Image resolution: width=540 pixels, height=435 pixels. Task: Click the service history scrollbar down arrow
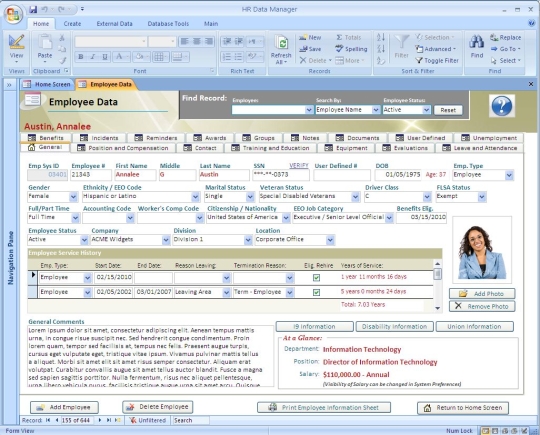[438, 308]
